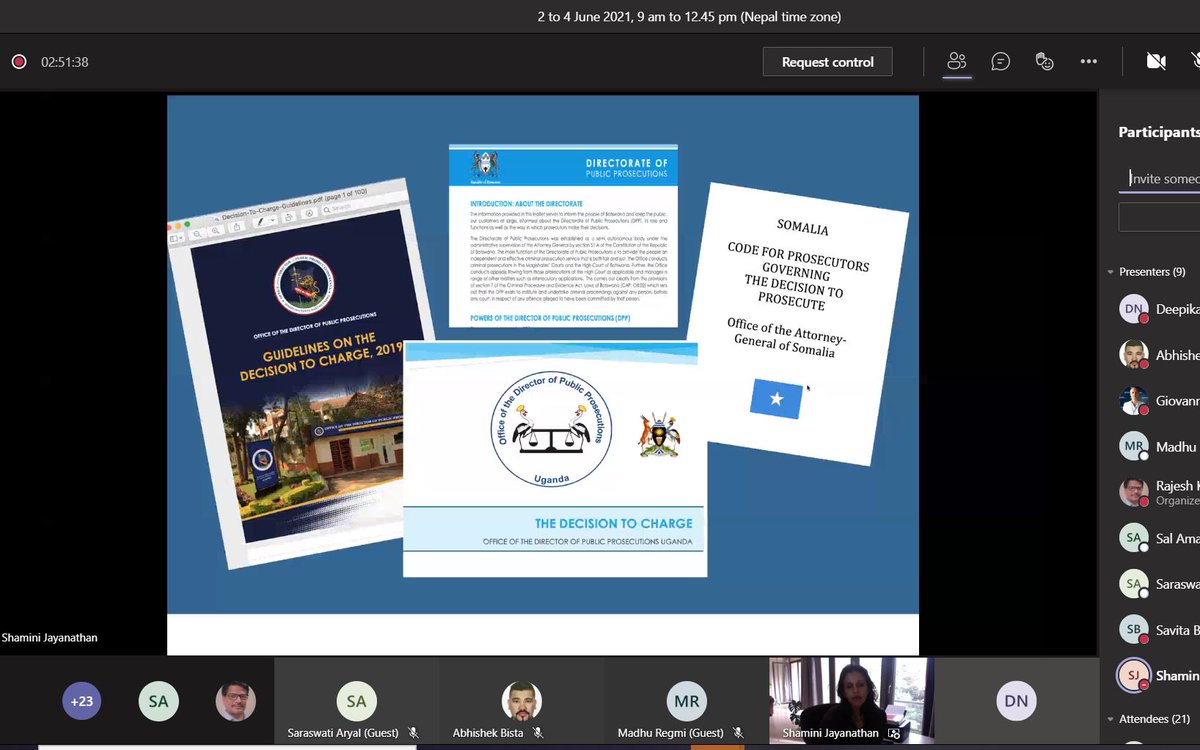
Task: Select the SA avatar next to +23
Action: point(158,701)
